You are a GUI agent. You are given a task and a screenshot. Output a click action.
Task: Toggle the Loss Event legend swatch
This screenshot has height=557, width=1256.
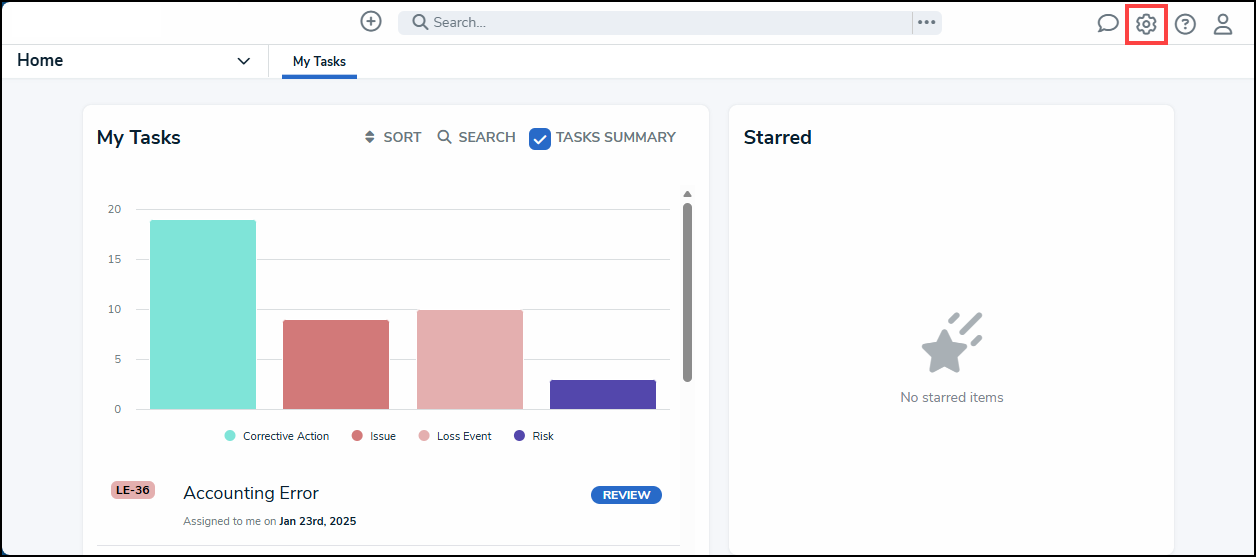(x=424, y=436)
